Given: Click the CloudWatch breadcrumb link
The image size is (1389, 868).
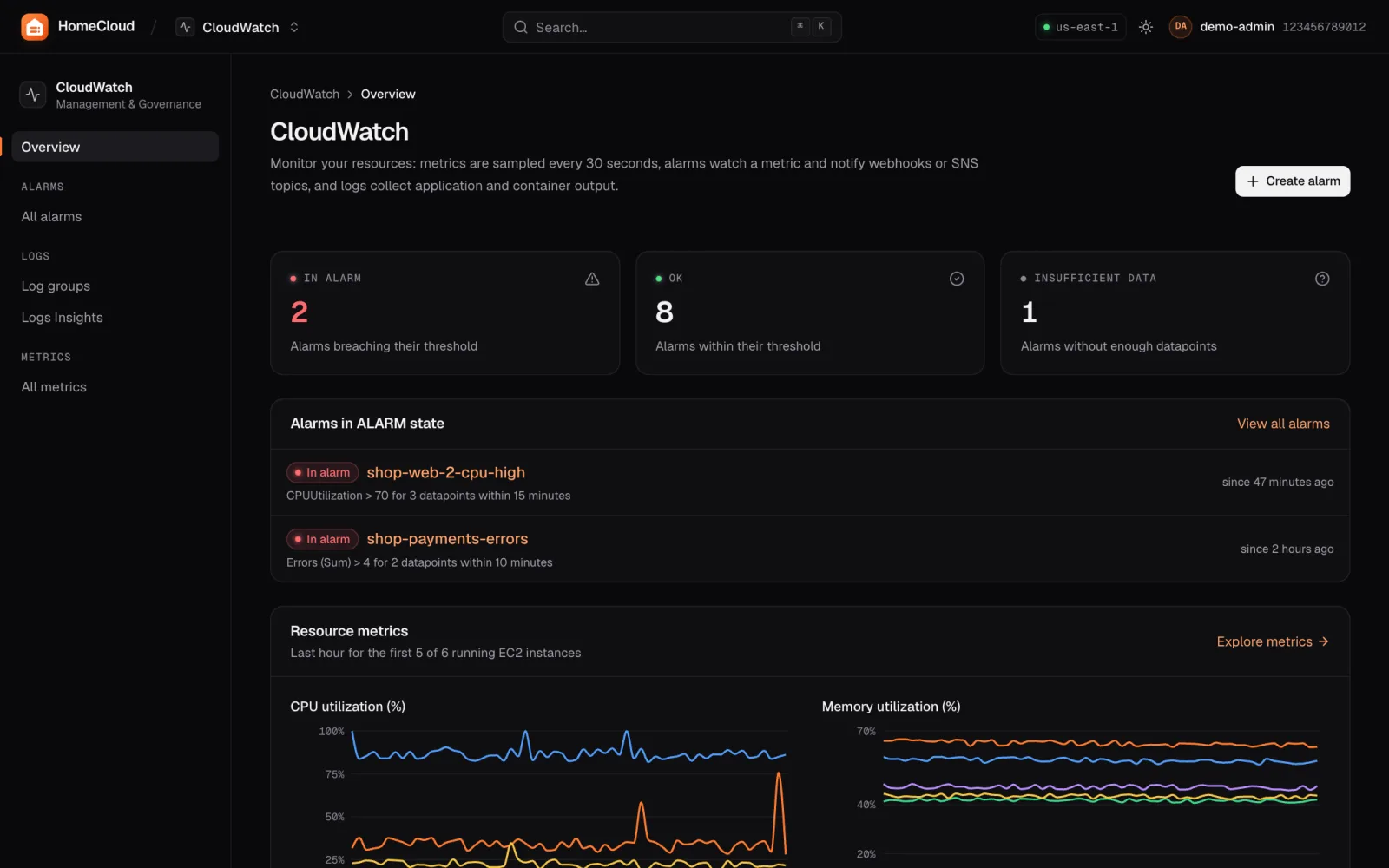Looking at the screenshot, I should click(x=305, y=94).
